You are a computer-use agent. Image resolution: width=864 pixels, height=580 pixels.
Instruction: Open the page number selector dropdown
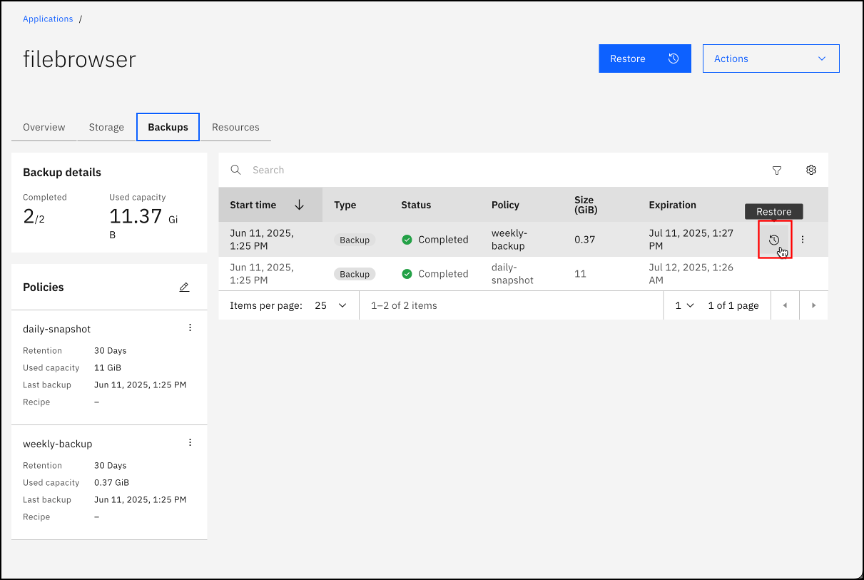(x=684, y=305)
